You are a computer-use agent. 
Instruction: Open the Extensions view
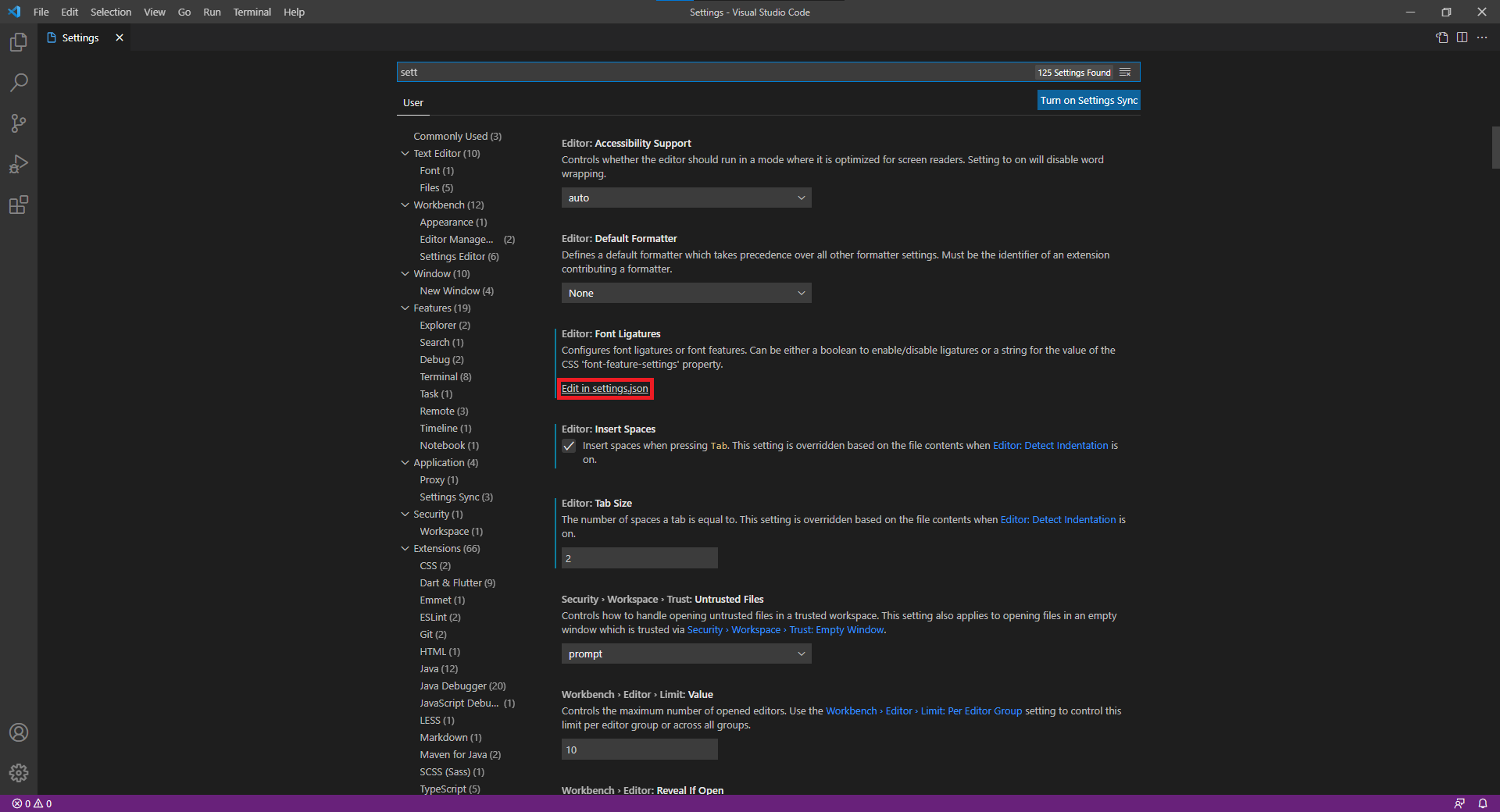(19, 205)
